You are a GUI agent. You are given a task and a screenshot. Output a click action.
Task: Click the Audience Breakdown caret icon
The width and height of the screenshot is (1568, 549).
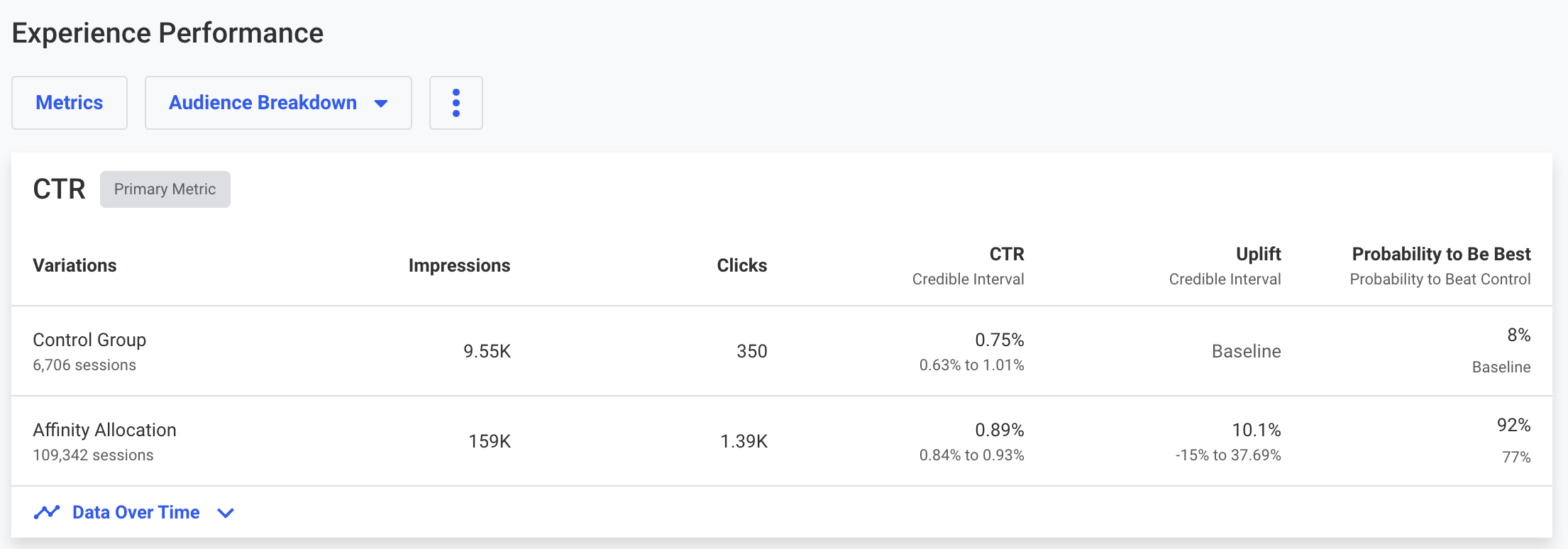(x=382, y=103)
